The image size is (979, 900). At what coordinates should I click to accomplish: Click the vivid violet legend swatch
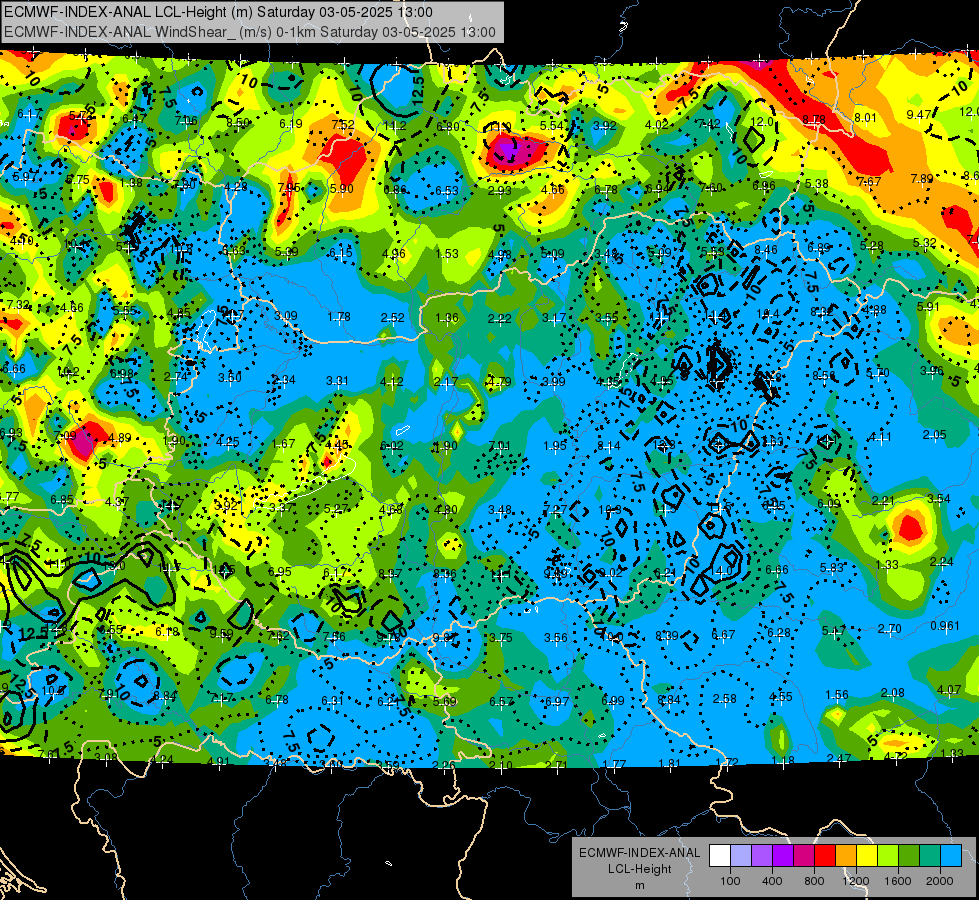[783, 856]
